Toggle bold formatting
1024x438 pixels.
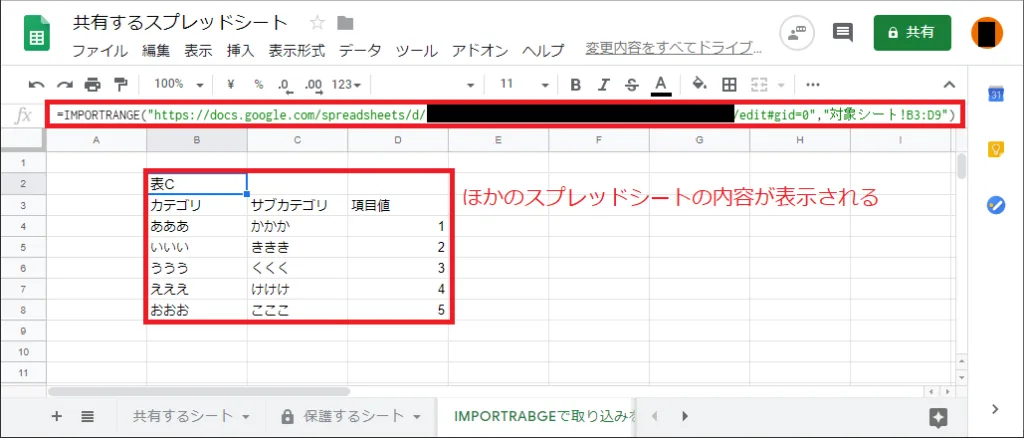tap(575, 84)
